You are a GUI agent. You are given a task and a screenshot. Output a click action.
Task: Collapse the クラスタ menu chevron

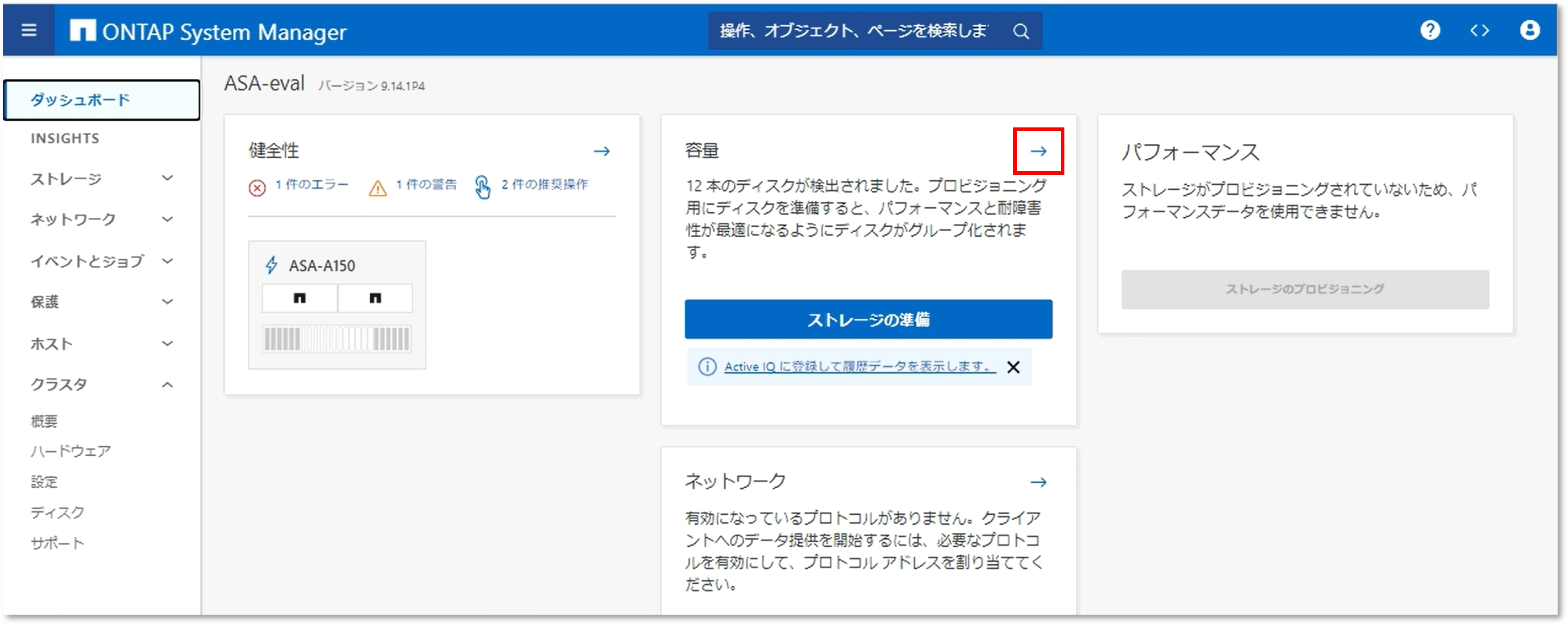coord(168,384)
